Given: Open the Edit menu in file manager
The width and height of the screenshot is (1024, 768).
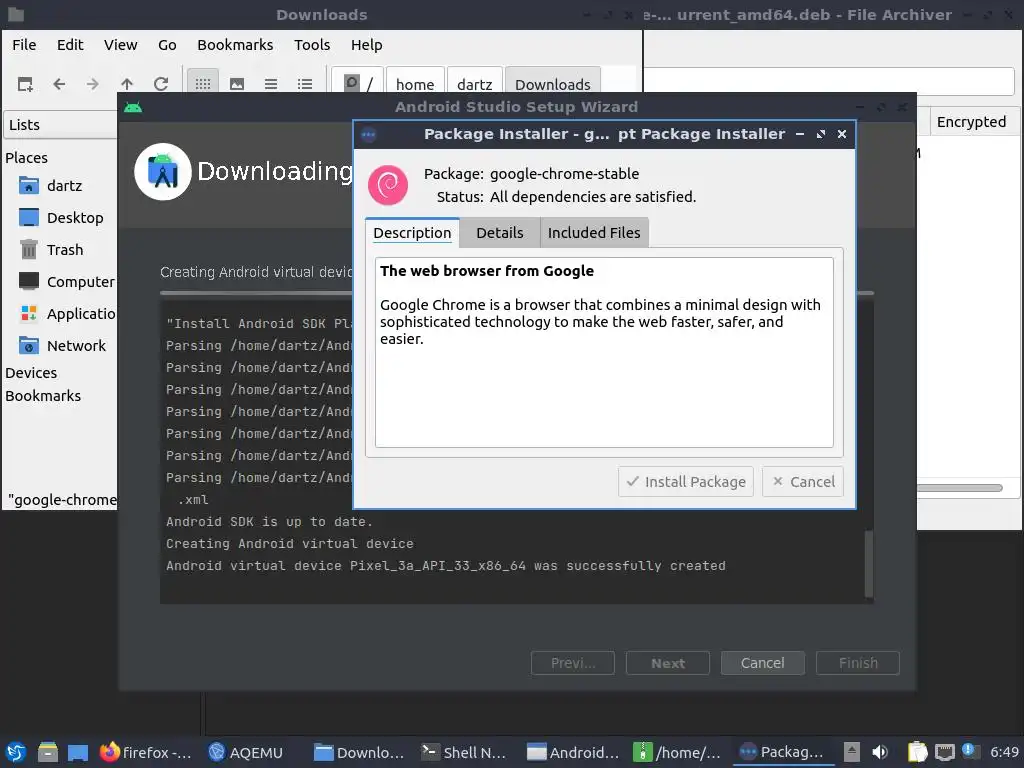Looking at the screenshot, I should (x=70, y=45).
